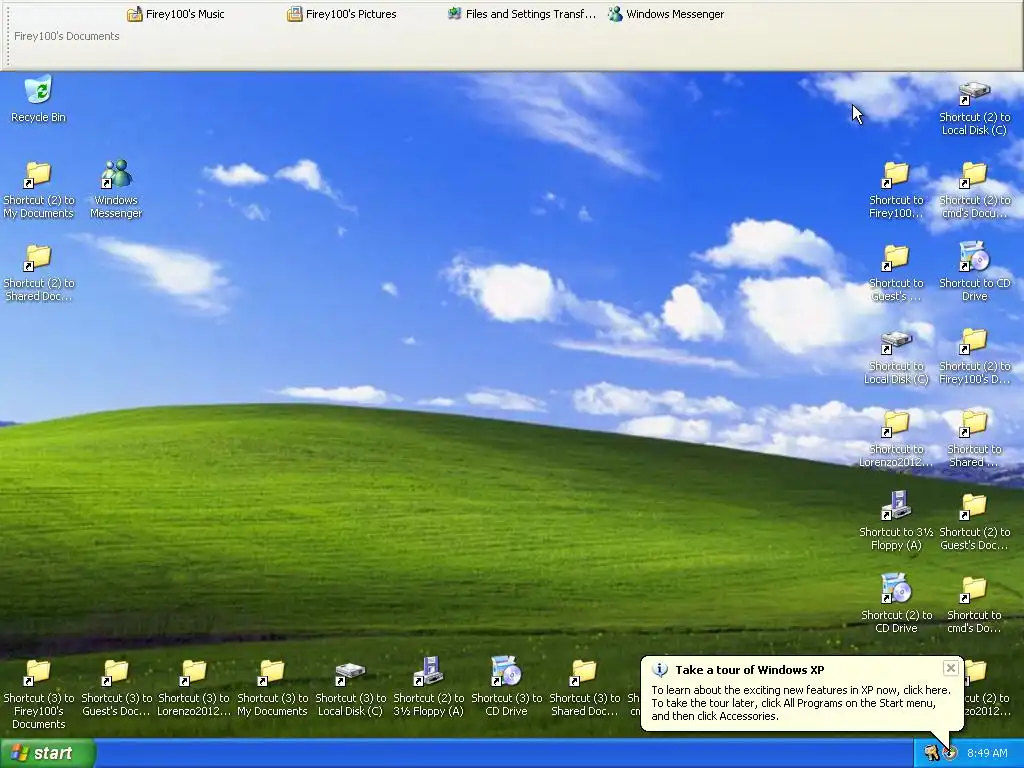1024x768 pixels.
Task: Select Shortcut (2) to Shared Doc... icon
Action: [x=39, y=272]
